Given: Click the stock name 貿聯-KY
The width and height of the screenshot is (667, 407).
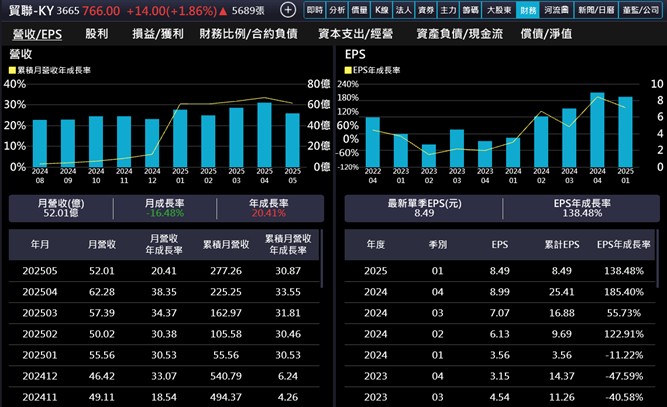Looking at the screenshot, I should tap(31, 11).
